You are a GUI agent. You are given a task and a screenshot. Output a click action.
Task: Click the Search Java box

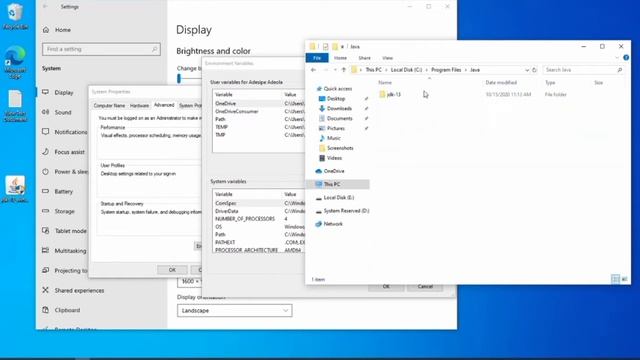pyautogui.click(x=584, y=70)
